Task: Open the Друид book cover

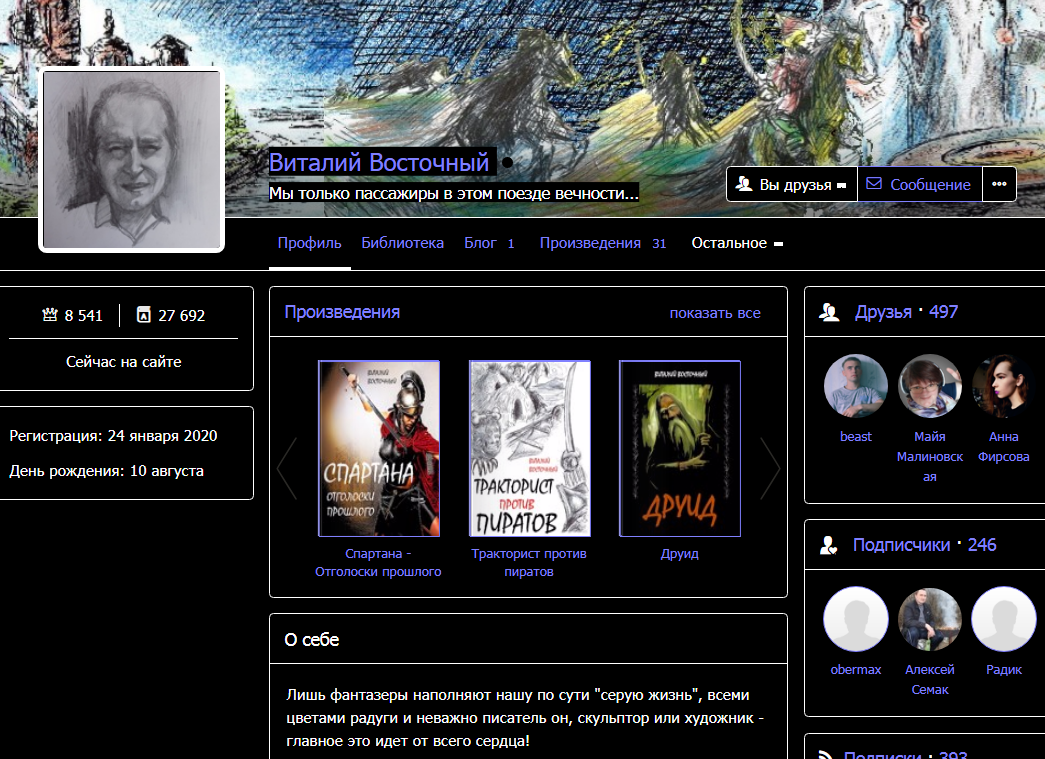Action: click(680, 448)
